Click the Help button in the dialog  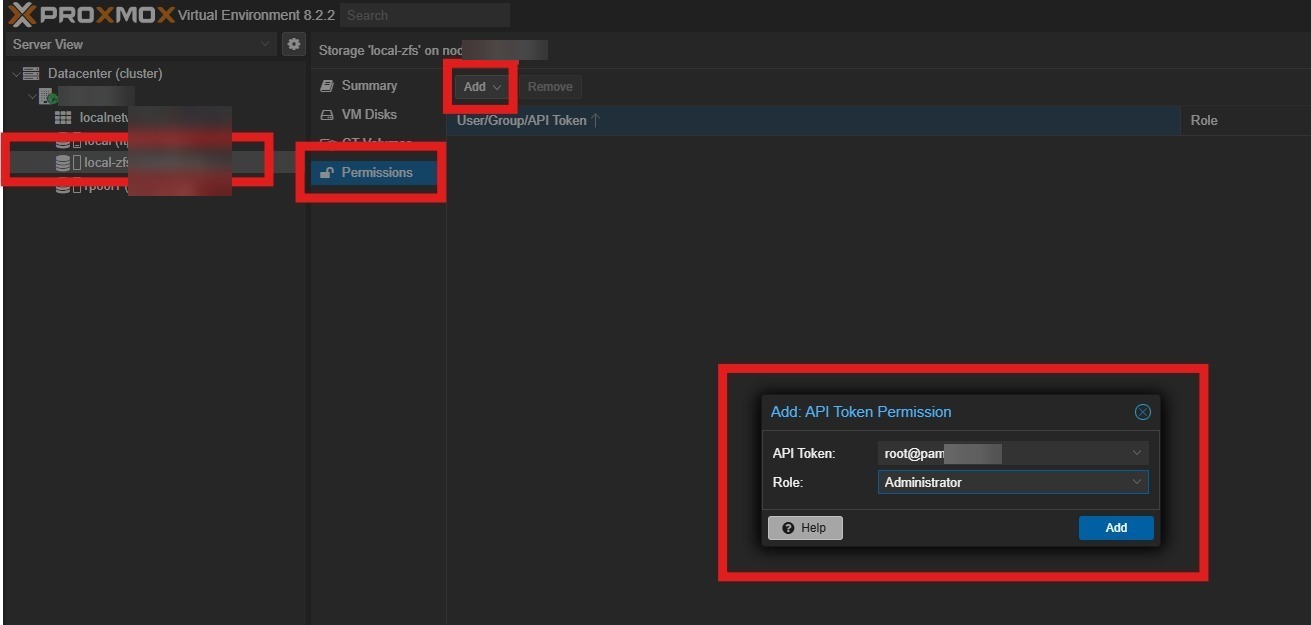805,528
